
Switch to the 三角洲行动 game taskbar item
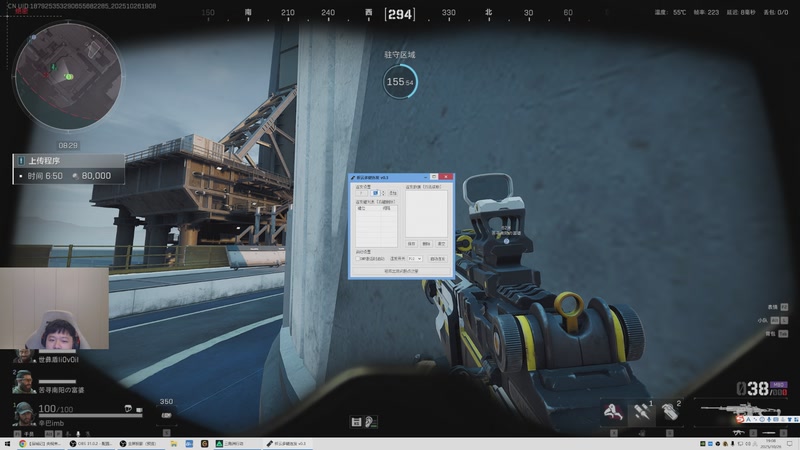pos(237,444)
